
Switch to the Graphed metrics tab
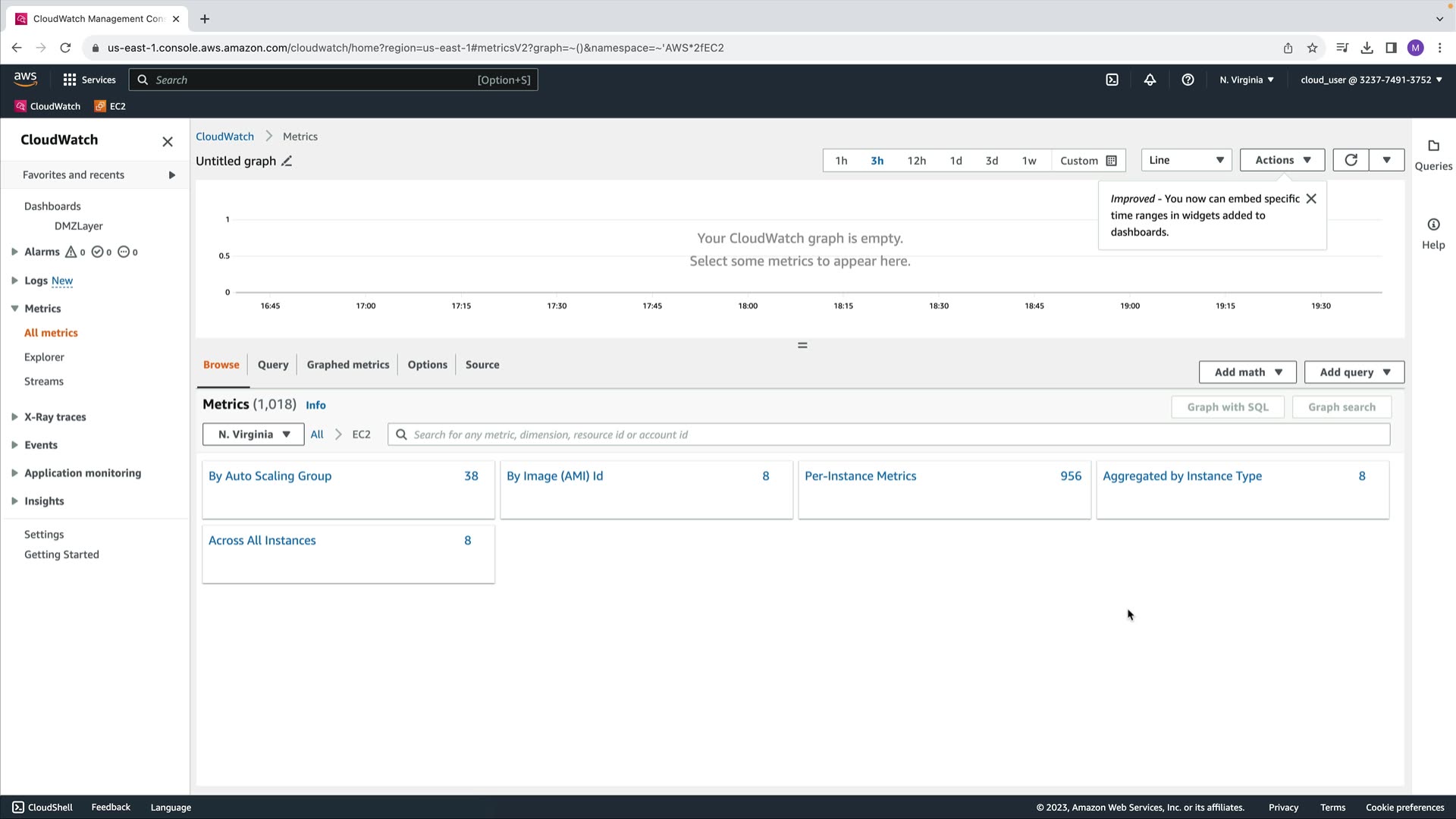348,365
